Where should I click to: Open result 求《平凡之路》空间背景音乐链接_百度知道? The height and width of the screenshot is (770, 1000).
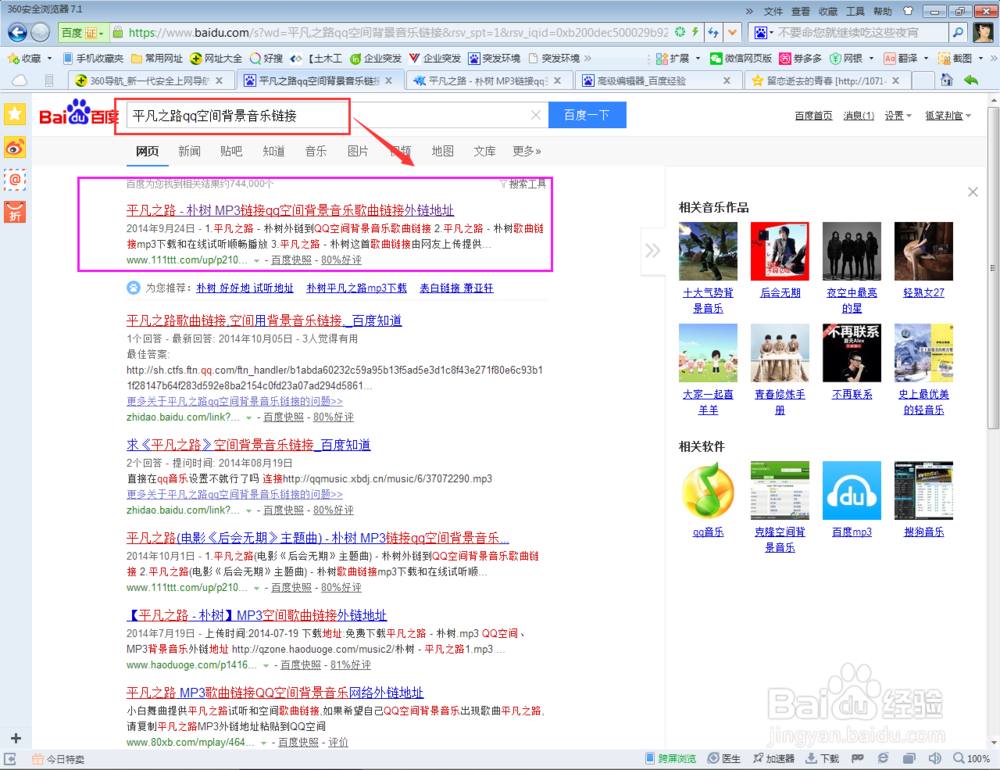tap(248, 445)
